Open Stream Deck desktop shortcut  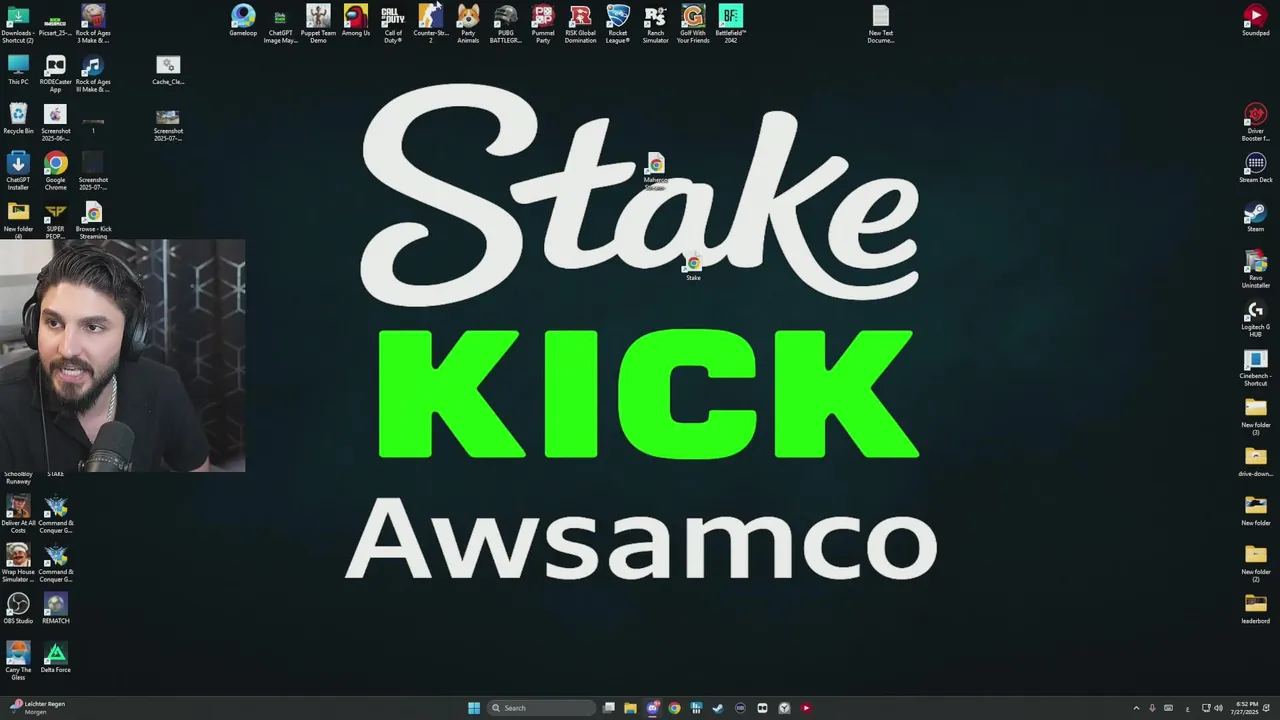point(1255,167)
